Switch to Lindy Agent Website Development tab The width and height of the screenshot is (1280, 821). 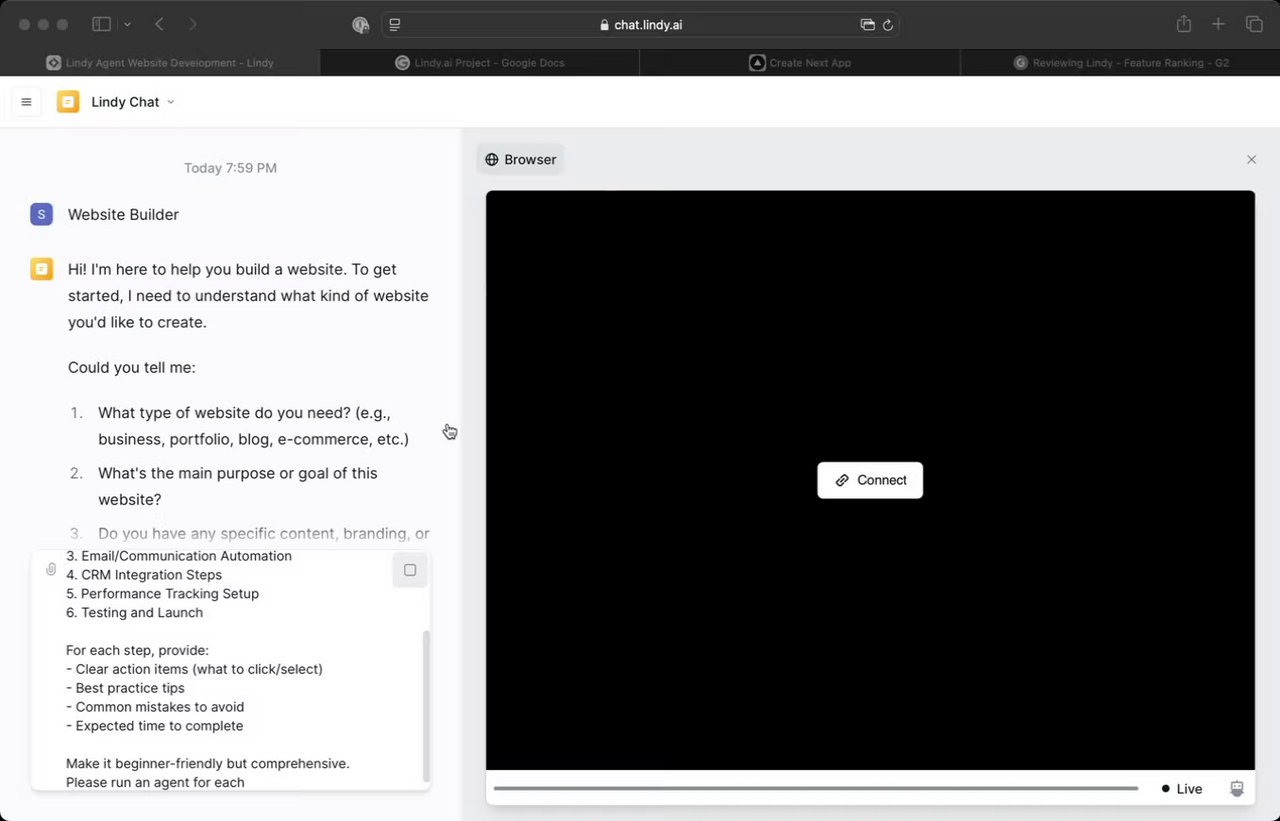pyautogui.click(x=160, y=62)
